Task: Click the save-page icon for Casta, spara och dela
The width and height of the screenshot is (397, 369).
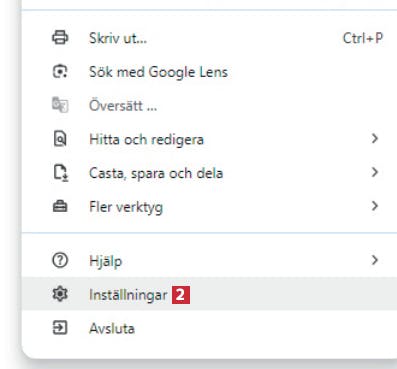Action: [x=61, y=173]
